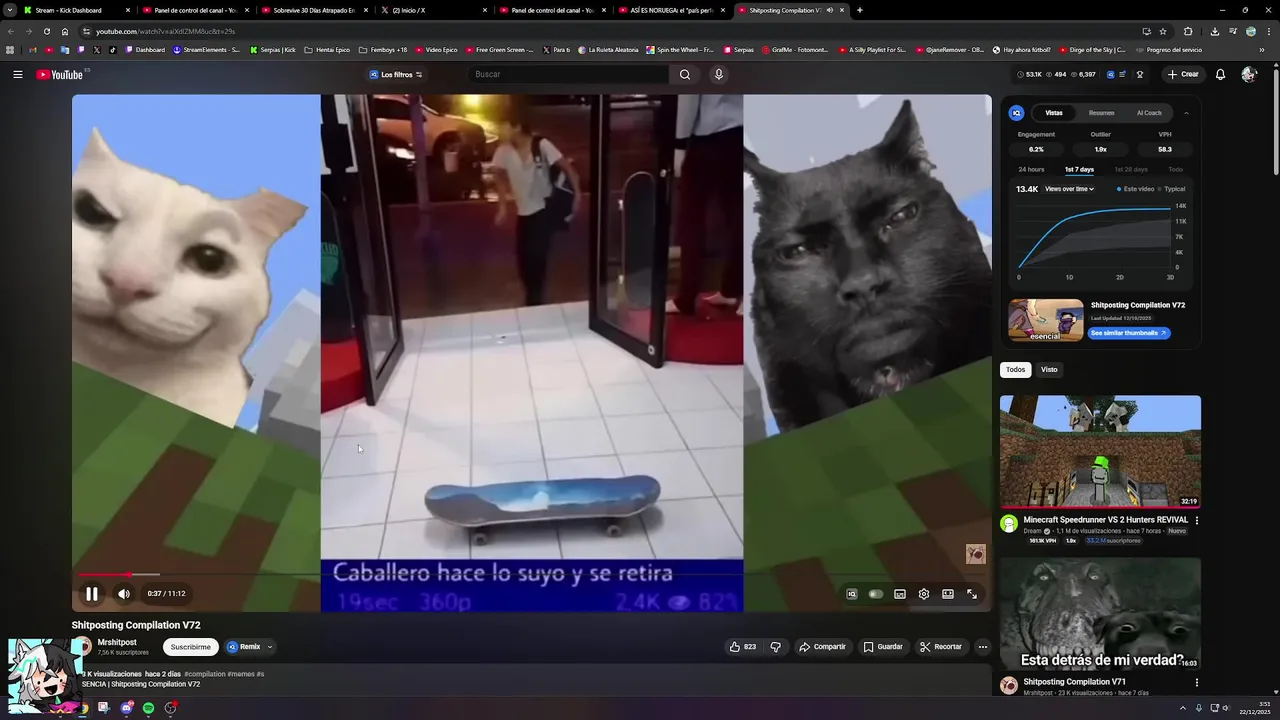This screenshot has height=720, width=1280.
Task: Start voice search with microphone
Action: [718, 74]
